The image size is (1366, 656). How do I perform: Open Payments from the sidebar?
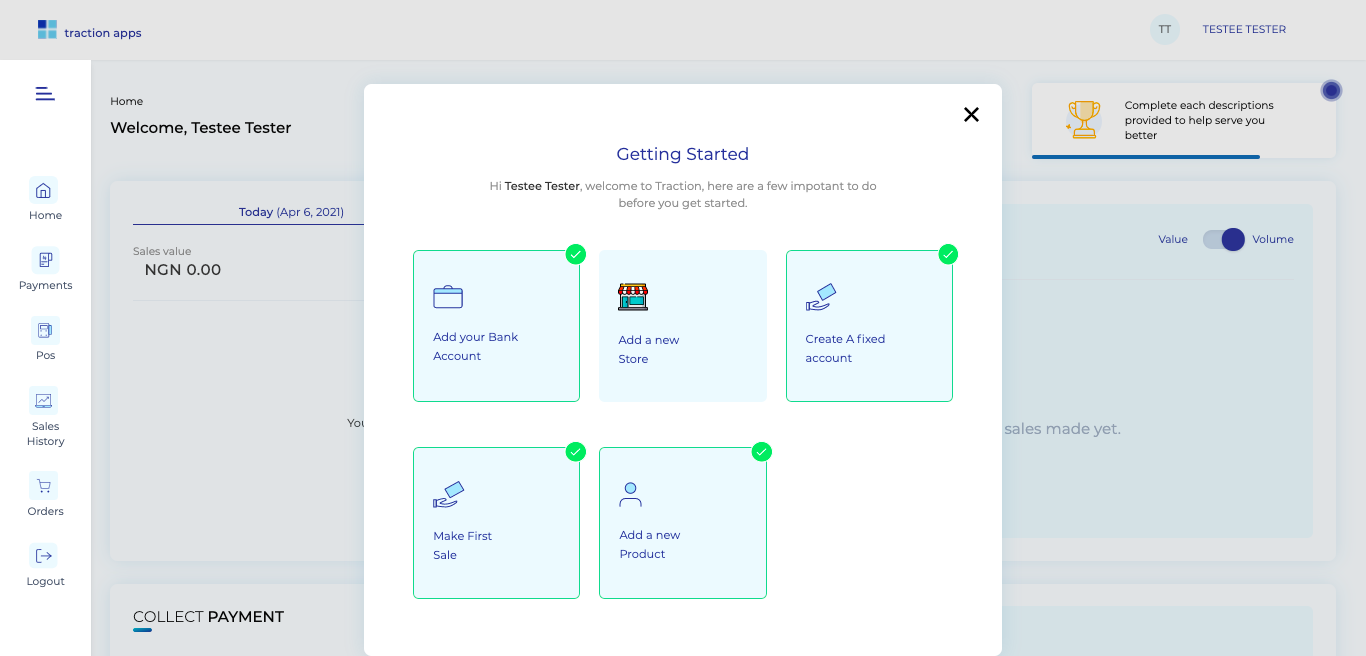(44, 258)
